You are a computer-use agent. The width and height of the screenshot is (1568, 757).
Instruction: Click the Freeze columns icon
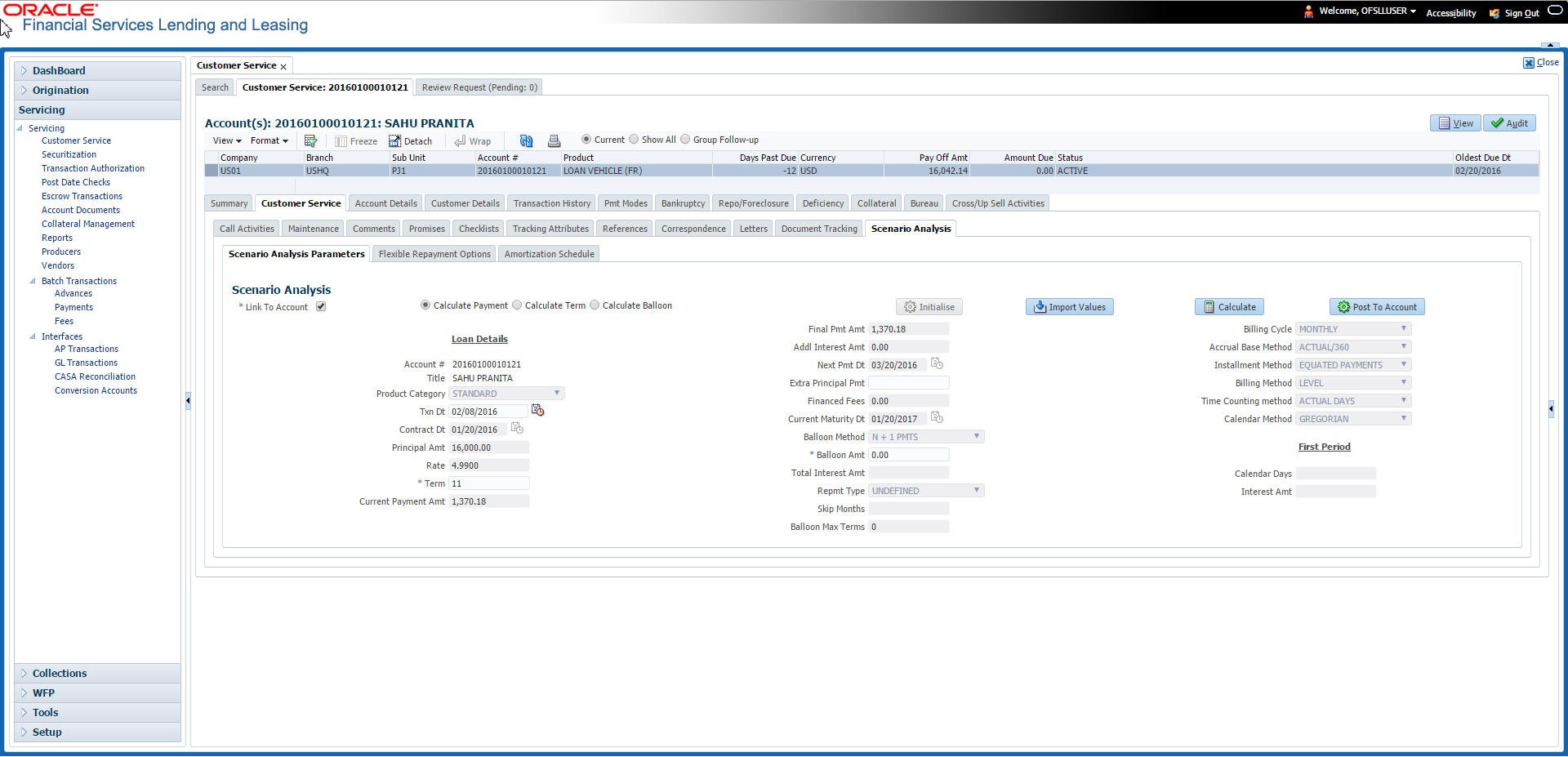click(341, 141)
